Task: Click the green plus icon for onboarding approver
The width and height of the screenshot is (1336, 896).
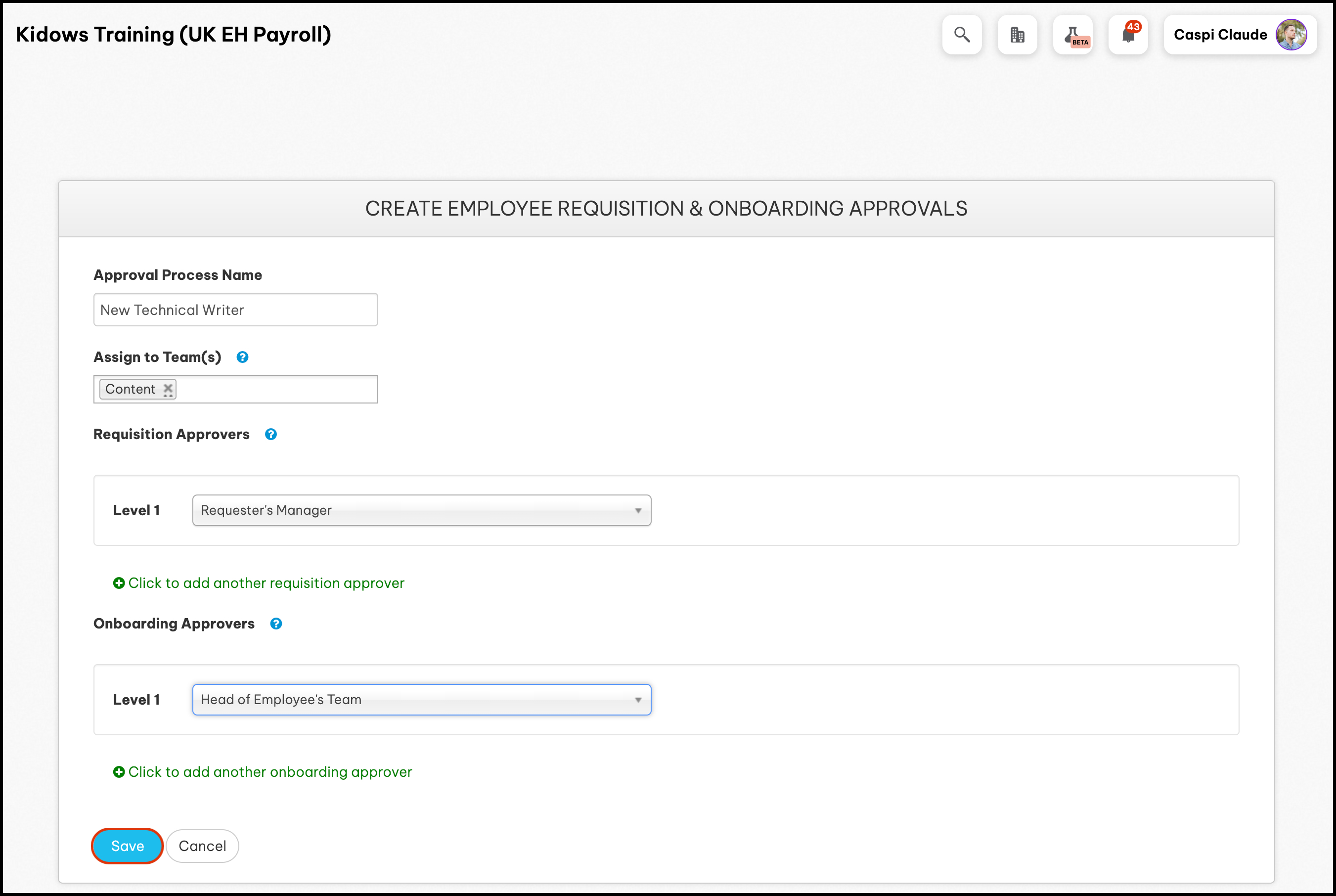Action: tap(119, 772)
